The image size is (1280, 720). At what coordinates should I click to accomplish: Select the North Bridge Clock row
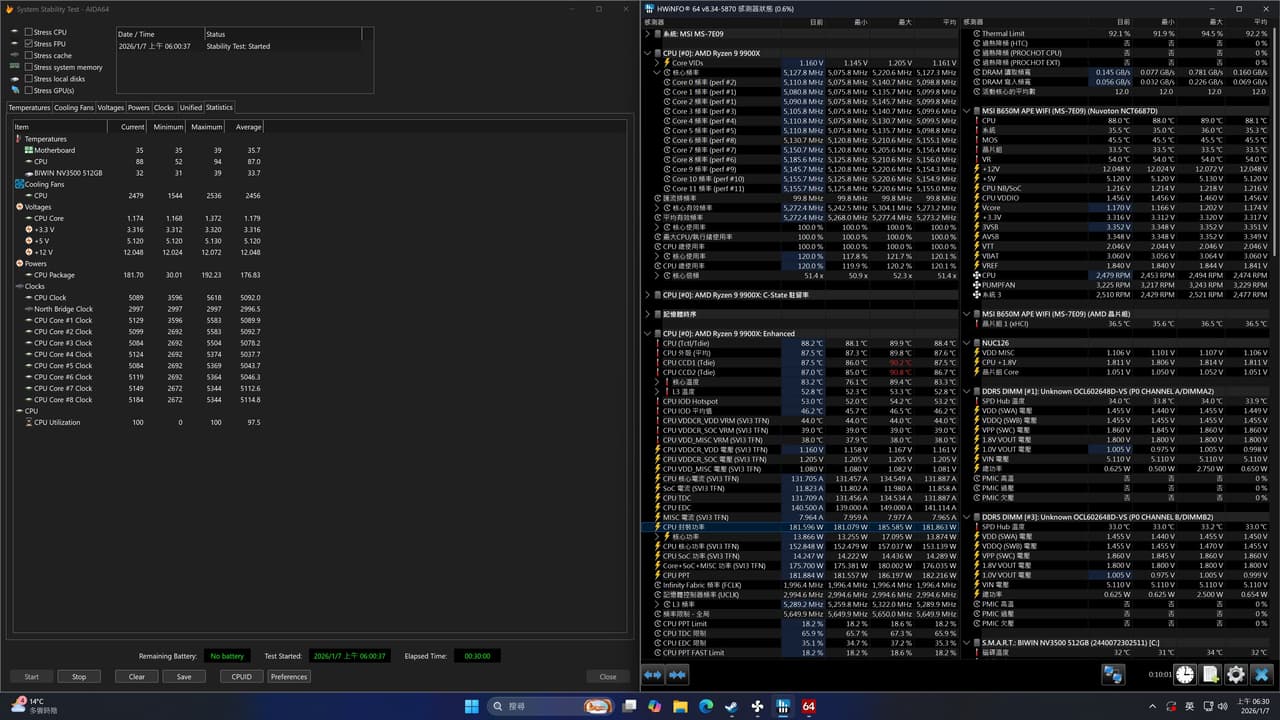(x=140, y=309)
